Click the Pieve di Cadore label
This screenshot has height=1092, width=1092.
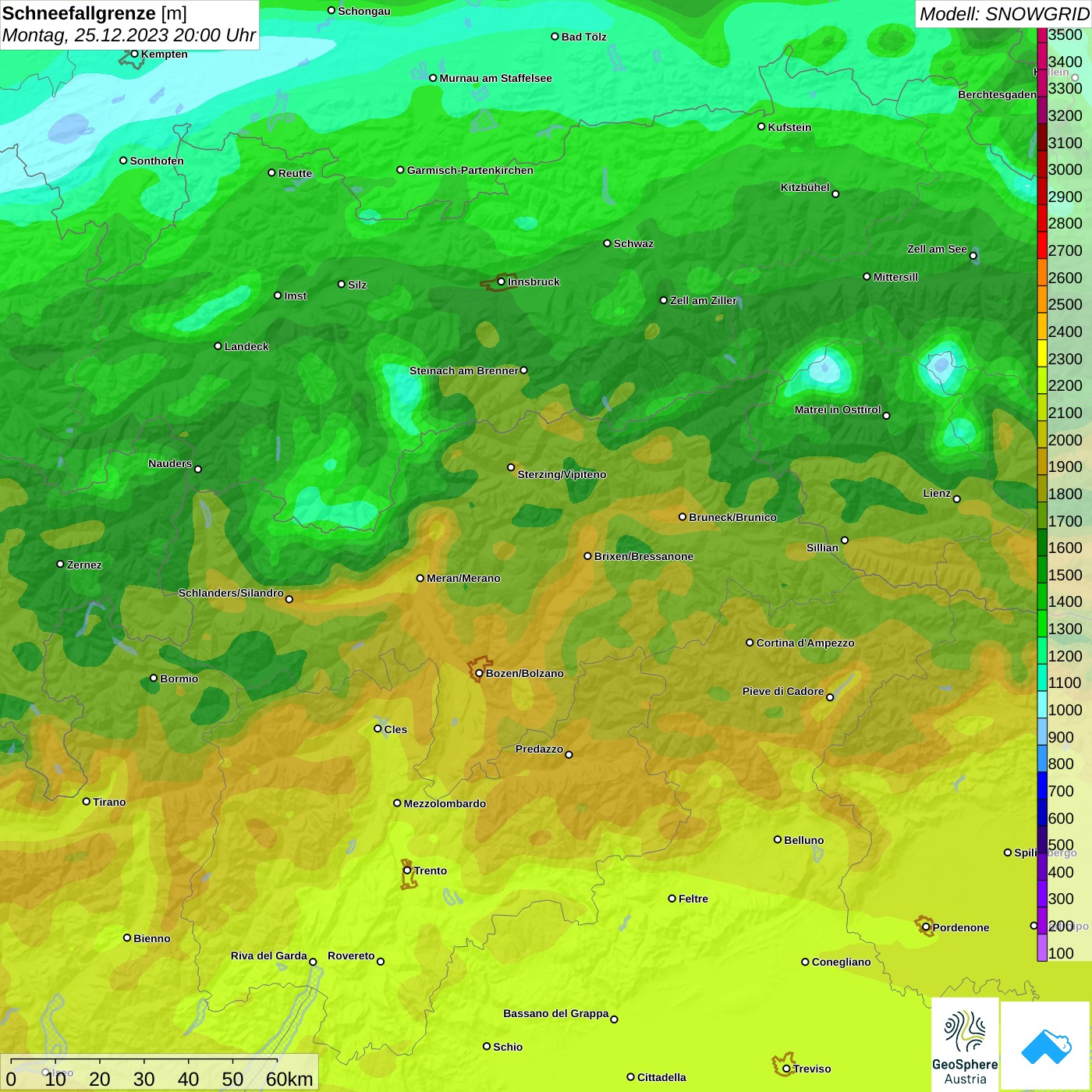pos(782,691)
